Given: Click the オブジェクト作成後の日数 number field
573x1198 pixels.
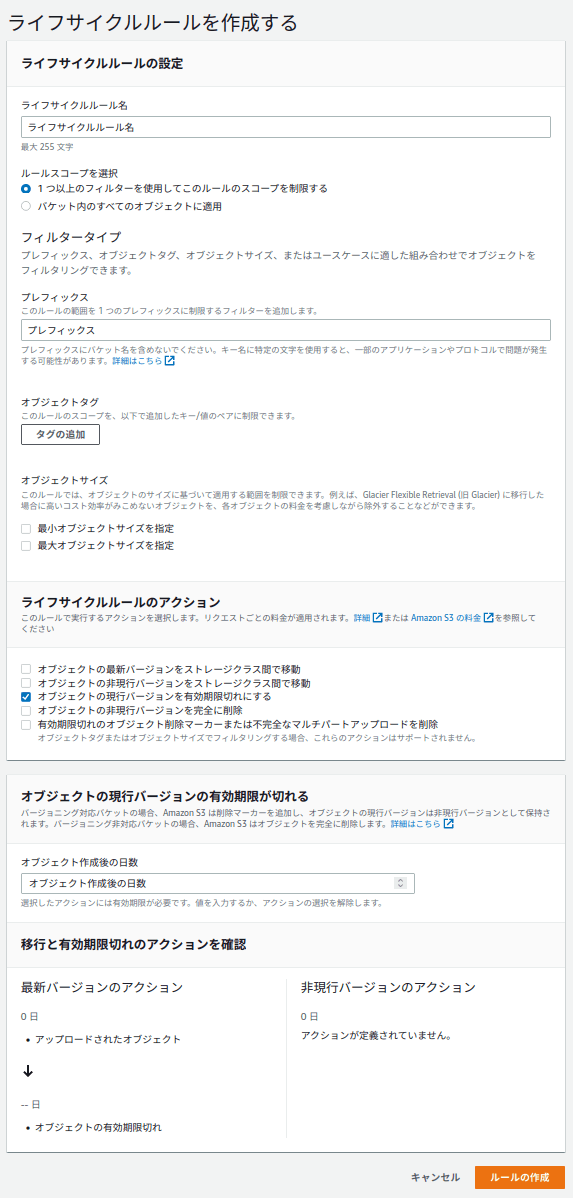Looking at the screenshot, I should point(218,883).
